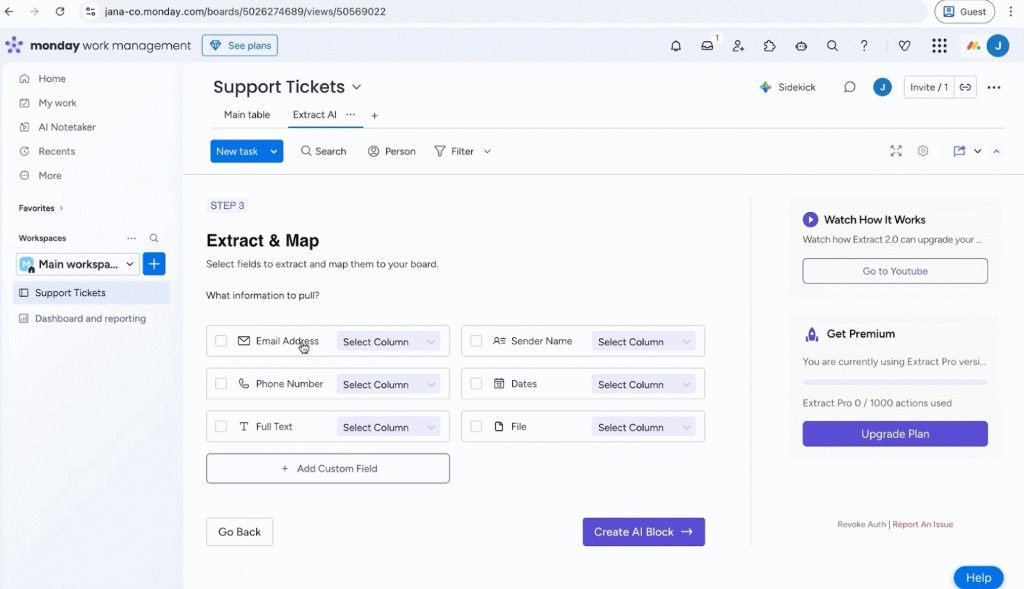This screenshot has height=589, width=1024.
Task: Click the Create AI Block button
Action: point(643,532)
